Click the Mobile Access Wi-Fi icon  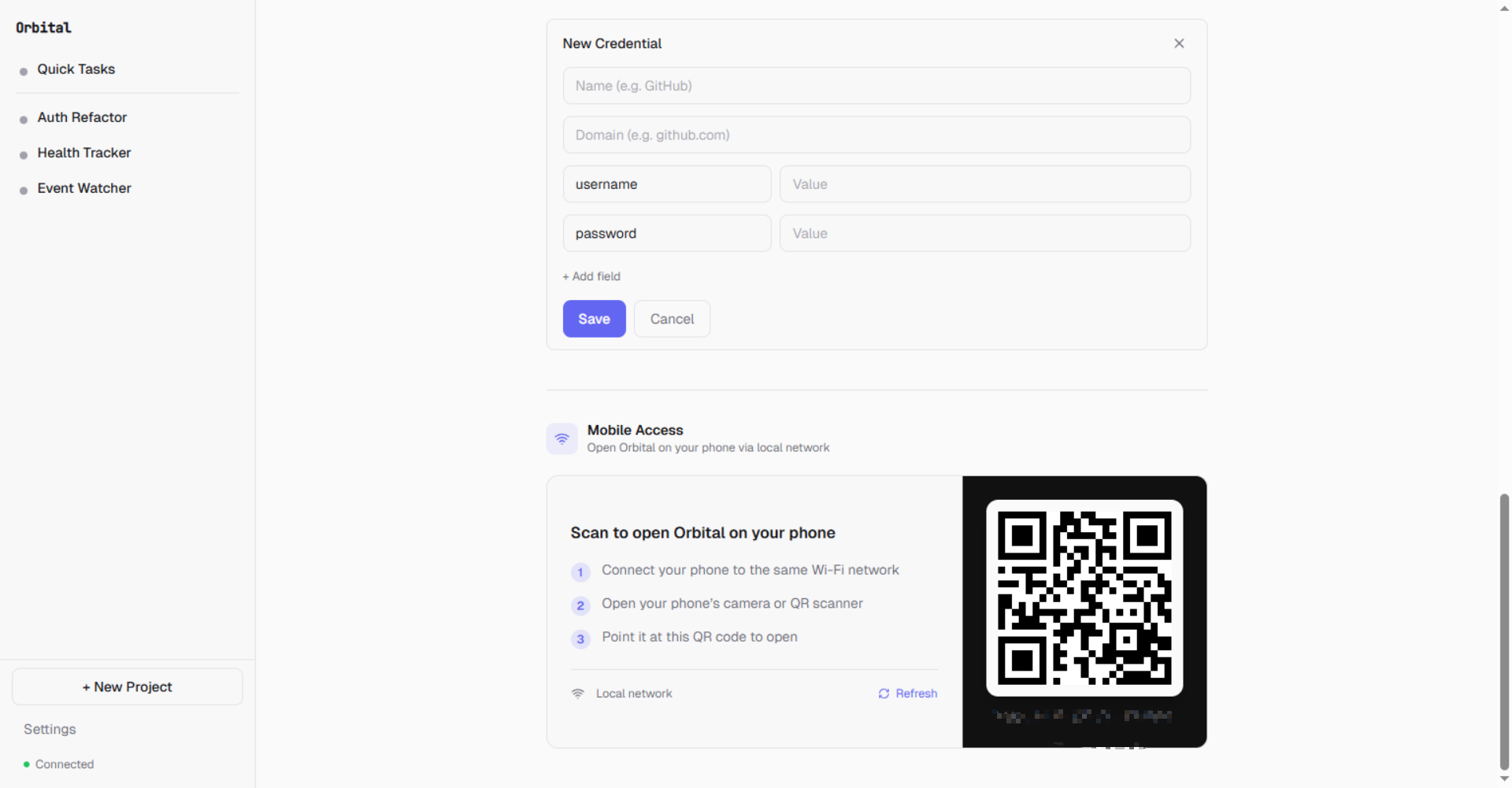[561, 438]
